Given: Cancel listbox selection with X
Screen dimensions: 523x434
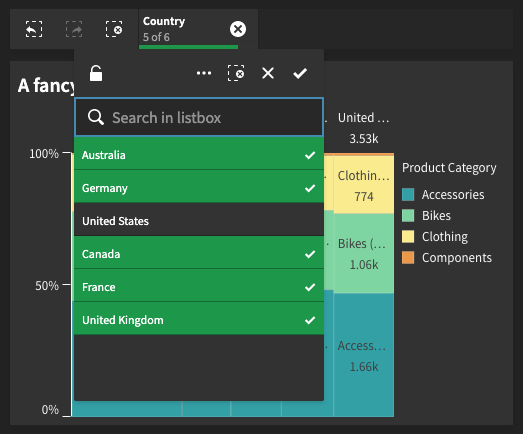Looking at the screenshot, I should click(268, 73).
